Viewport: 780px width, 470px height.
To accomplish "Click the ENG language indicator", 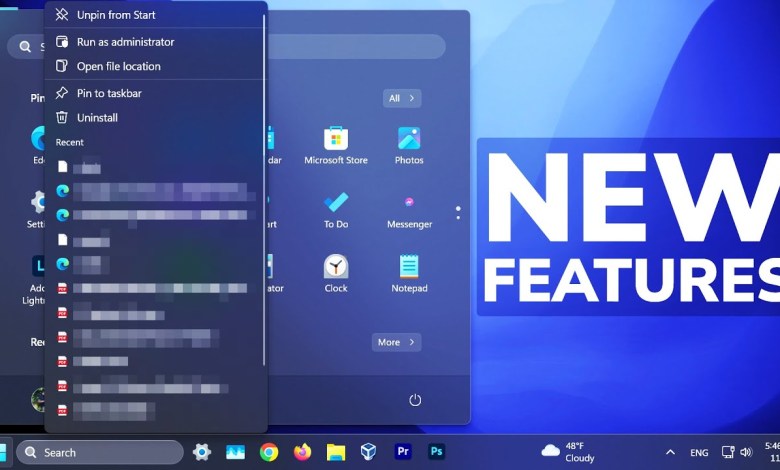I will click(699, 453).
